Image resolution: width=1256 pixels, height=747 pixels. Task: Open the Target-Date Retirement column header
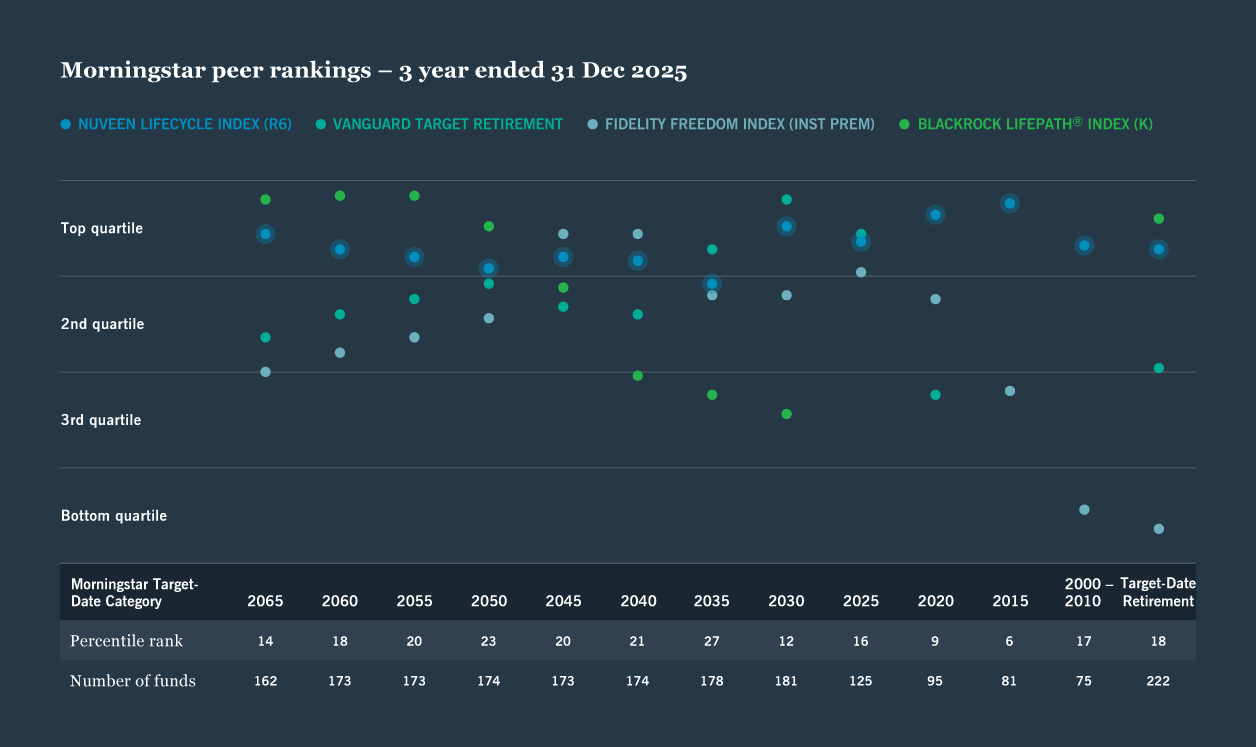pyautogui.click(x=1157, y=593)
